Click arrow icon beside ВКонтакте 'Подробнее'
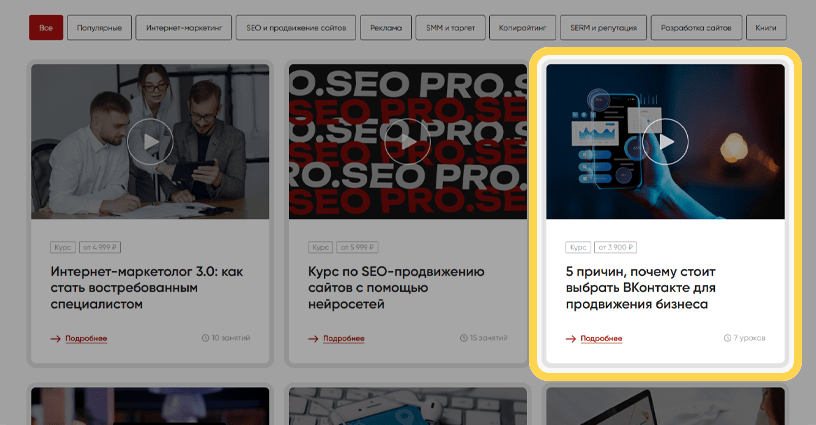The image size is (816, 425). click(x=571, y=339)
